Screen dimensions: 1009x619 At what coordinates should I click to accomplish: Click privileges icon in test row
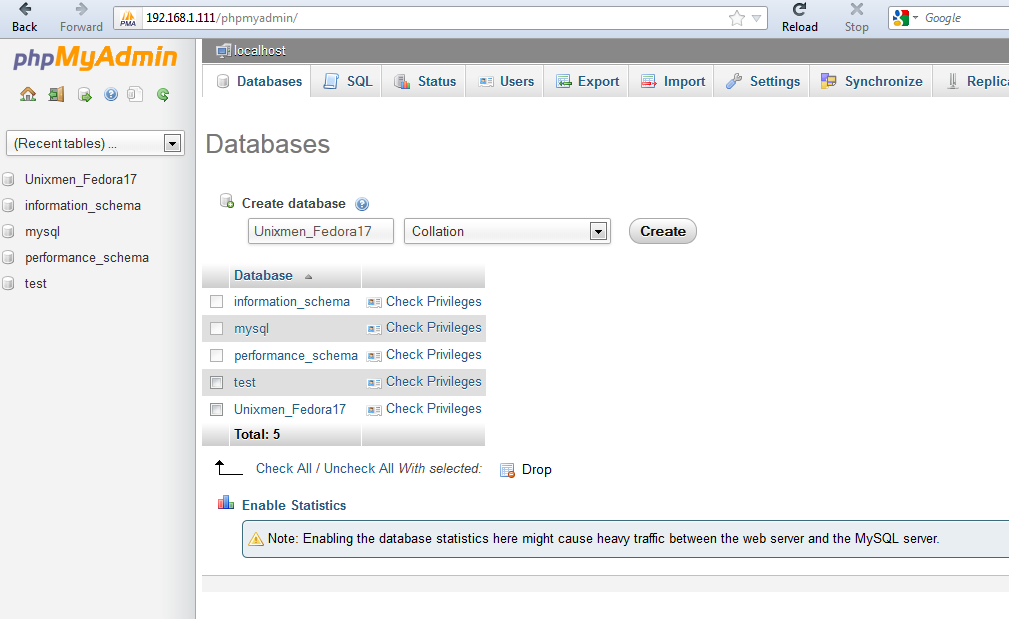[374, 383]
